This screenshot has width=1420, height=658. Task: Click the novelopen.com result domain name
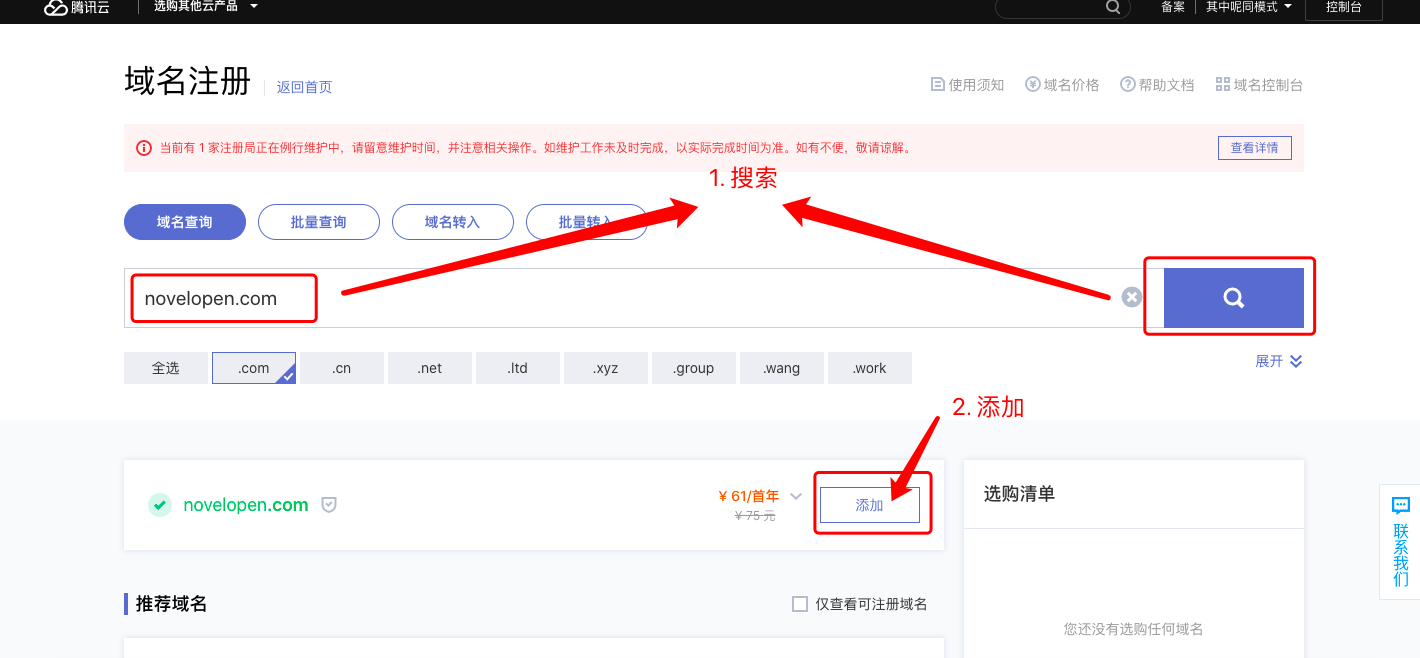(x=246, y=505)
